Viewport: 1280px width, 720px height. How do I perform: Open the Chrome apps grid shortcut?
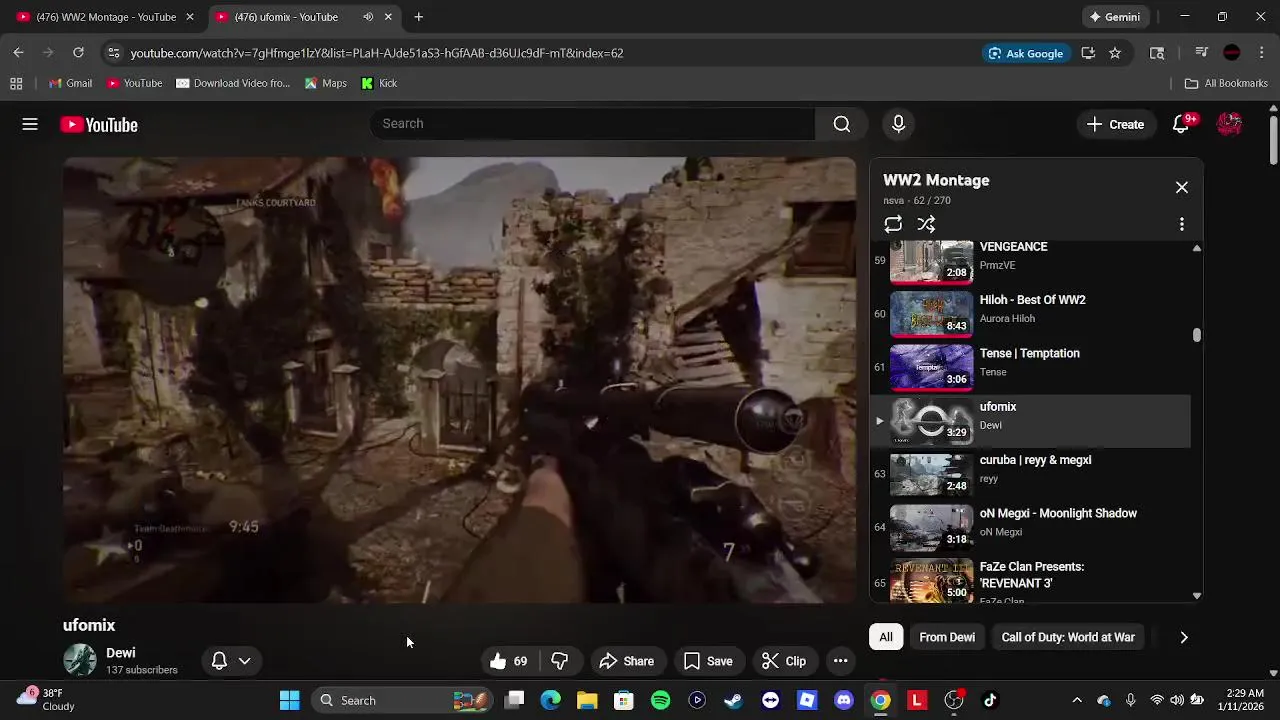16,83
